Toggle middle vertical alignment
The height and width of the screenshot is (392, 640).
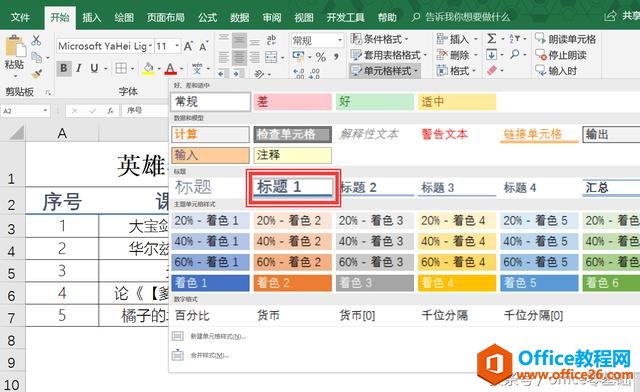pyautogui.click(x=239, y=40)
